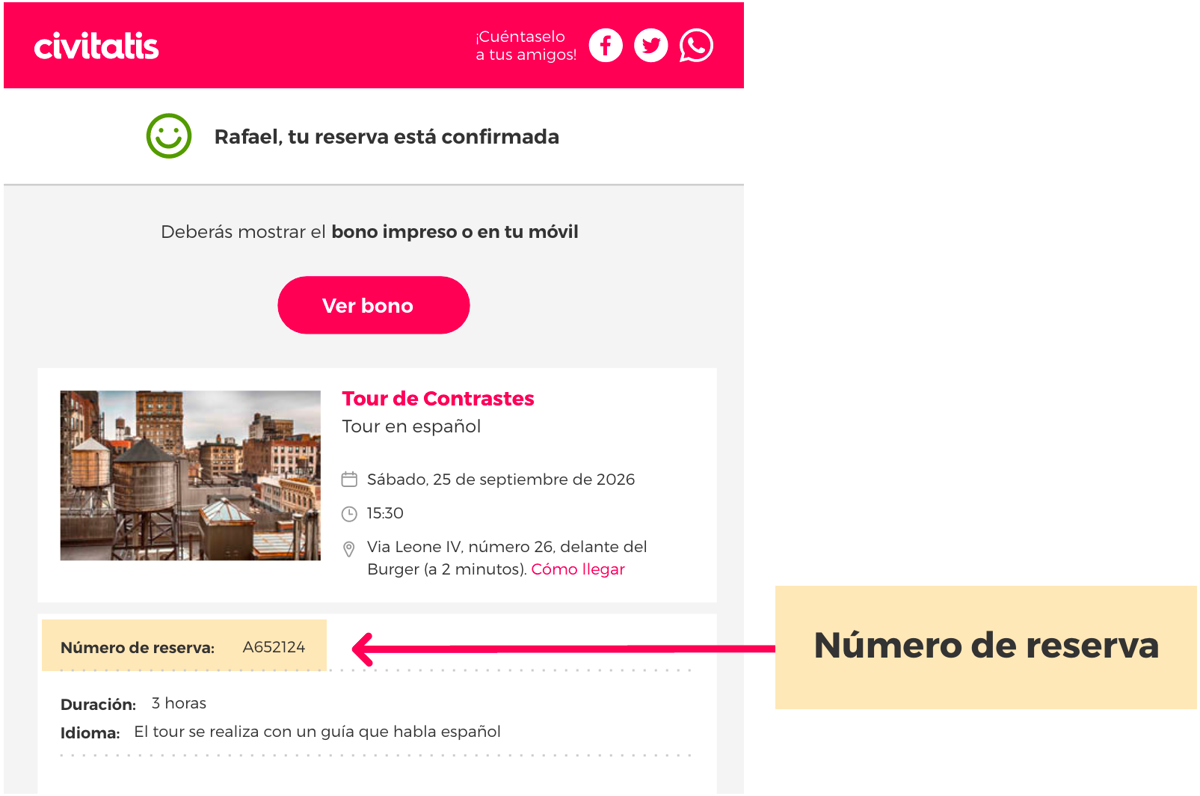Click the Duración 3 horas line
This screenshot has width=1200, height=796.
click(x=133, y=704)
